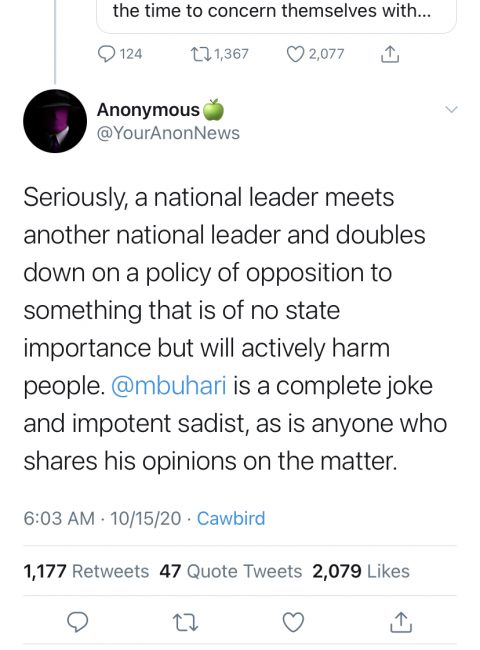The height and width of the screenshot is (650, 480).
Task: Click the green apple emoji beside Anonymous
Action: (x=213, y=109)
